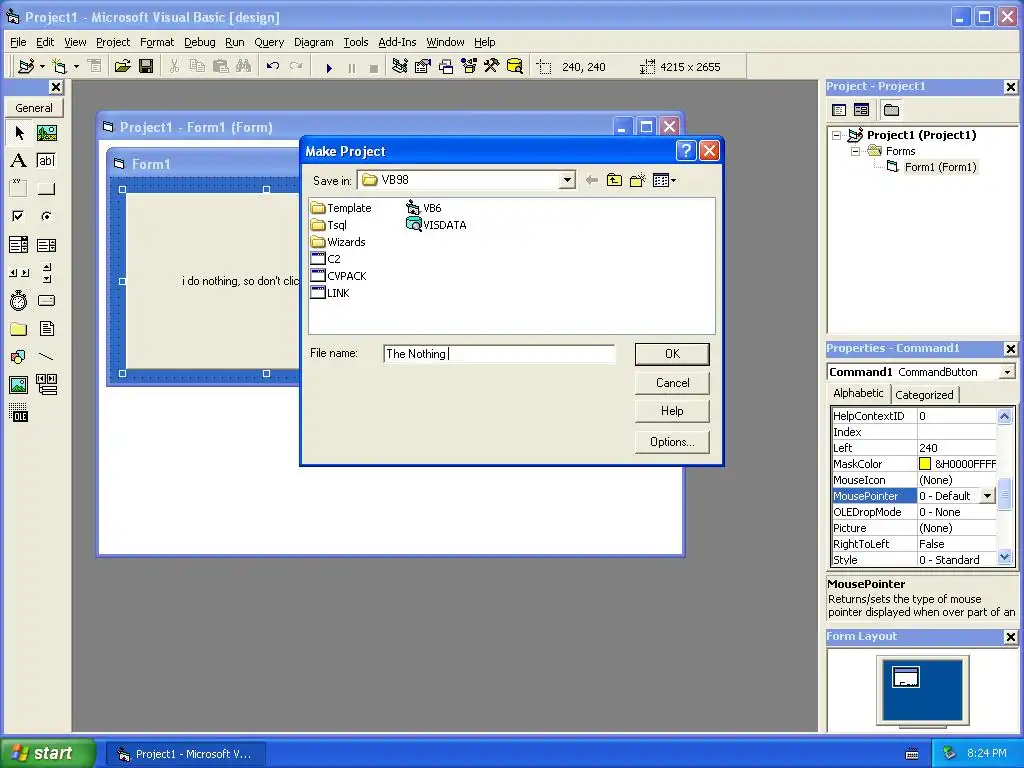Screen dimensions: 1024x768
Task: Click Cancel in Make Project dialog
Action: pyautogui.click(x=672, y=383)
